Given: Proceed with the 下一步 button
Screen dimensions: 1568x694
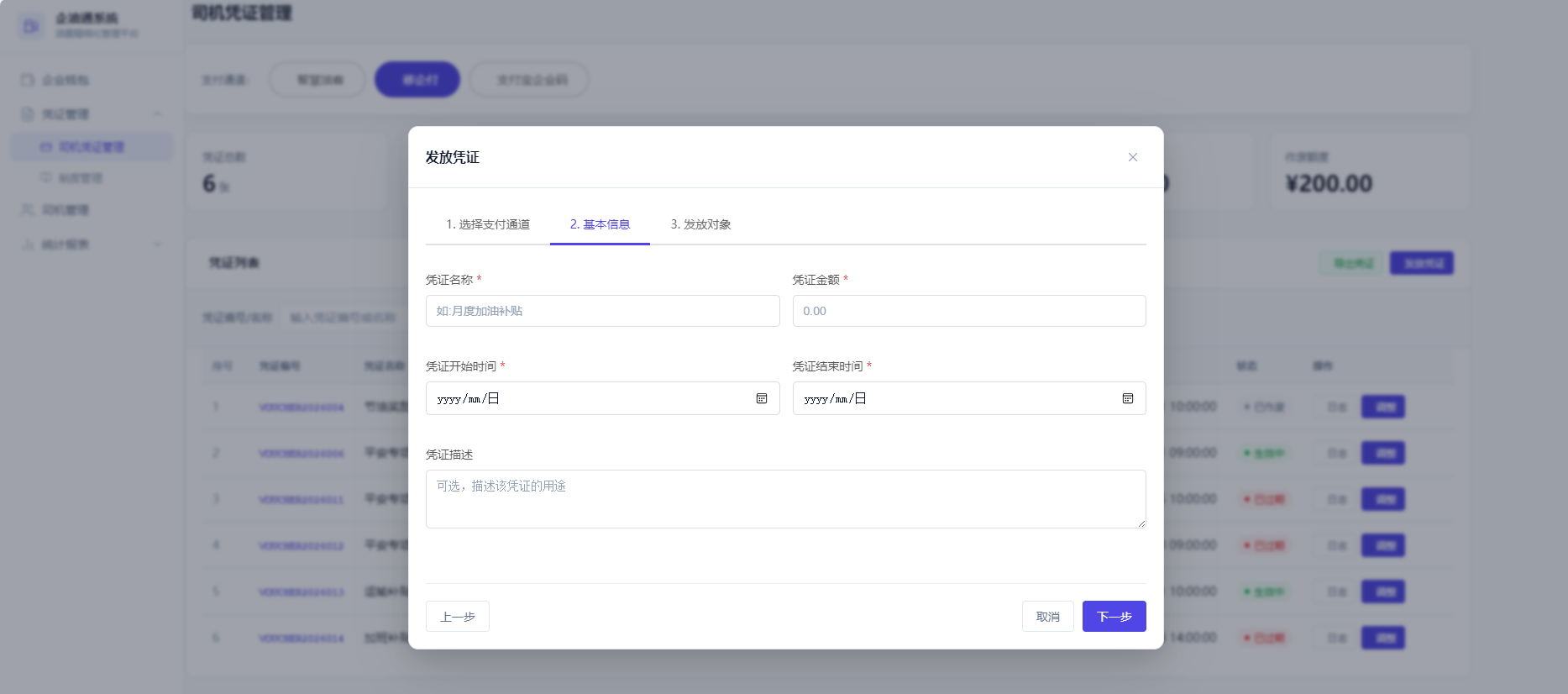Looking at the screenshot, I should tap(1114, 617).
